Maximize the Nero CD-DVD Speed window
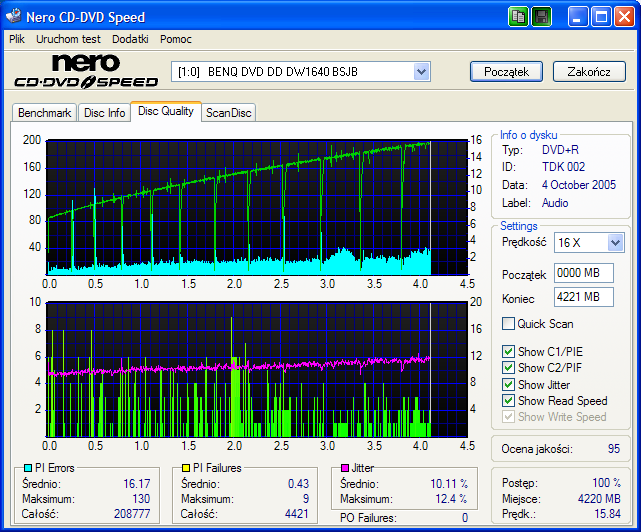 click(601, 17)
